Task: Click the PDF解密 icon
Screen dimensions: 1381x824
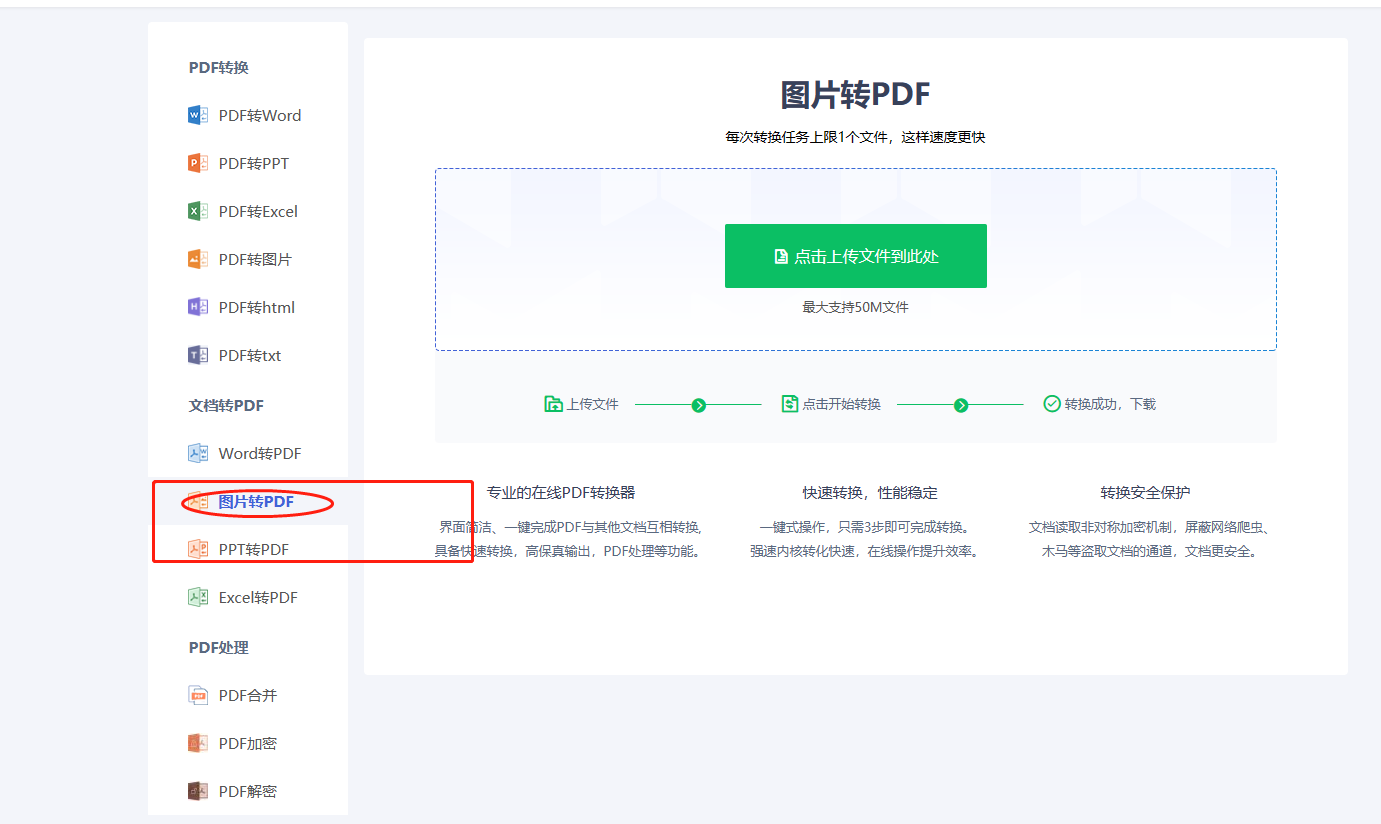Action: coord(198,791)
